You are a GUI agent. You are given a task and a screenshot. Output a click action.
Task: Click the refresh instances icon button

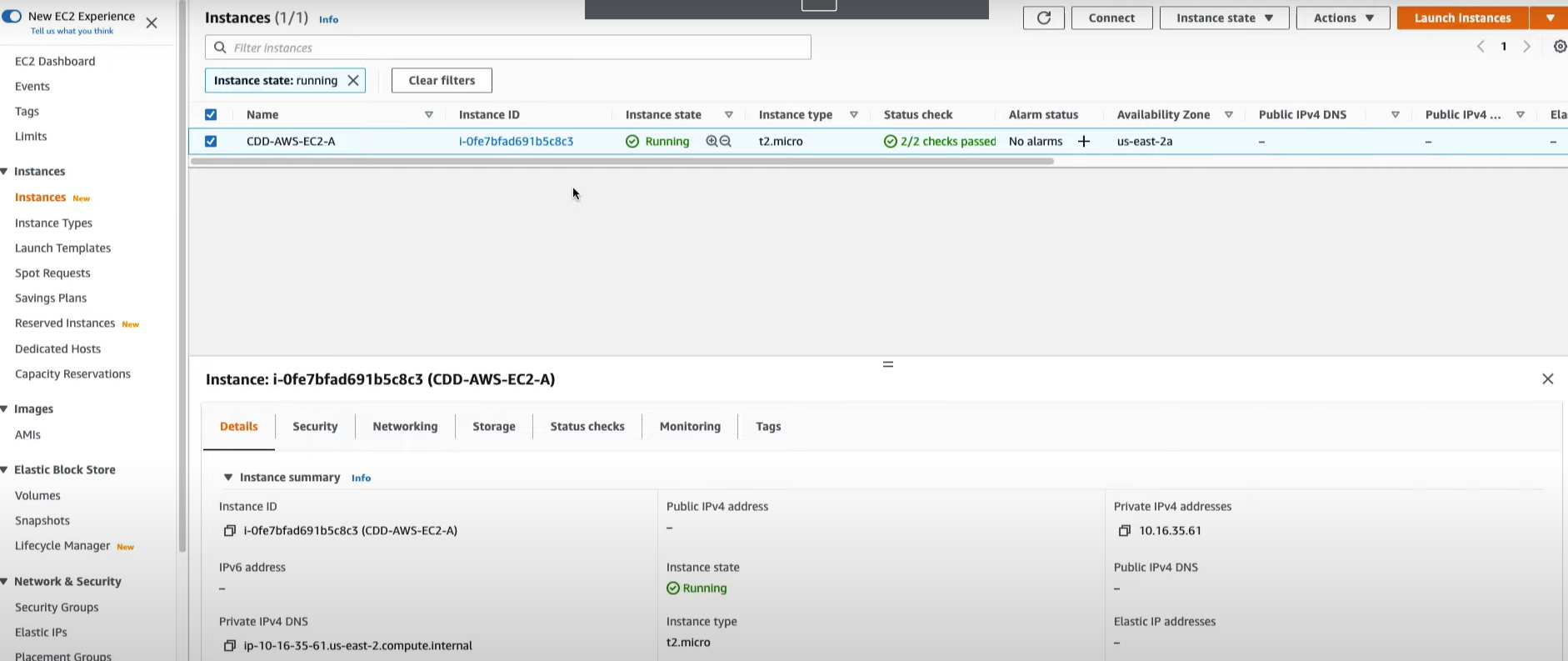click(1043, 18)
